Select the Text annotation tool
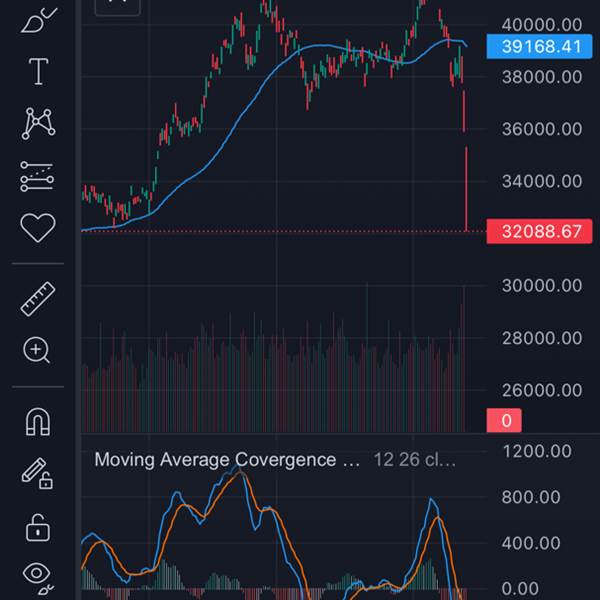The height and width of the screenshot is (600, 600). pyautogui.click(x=39, y=72)
